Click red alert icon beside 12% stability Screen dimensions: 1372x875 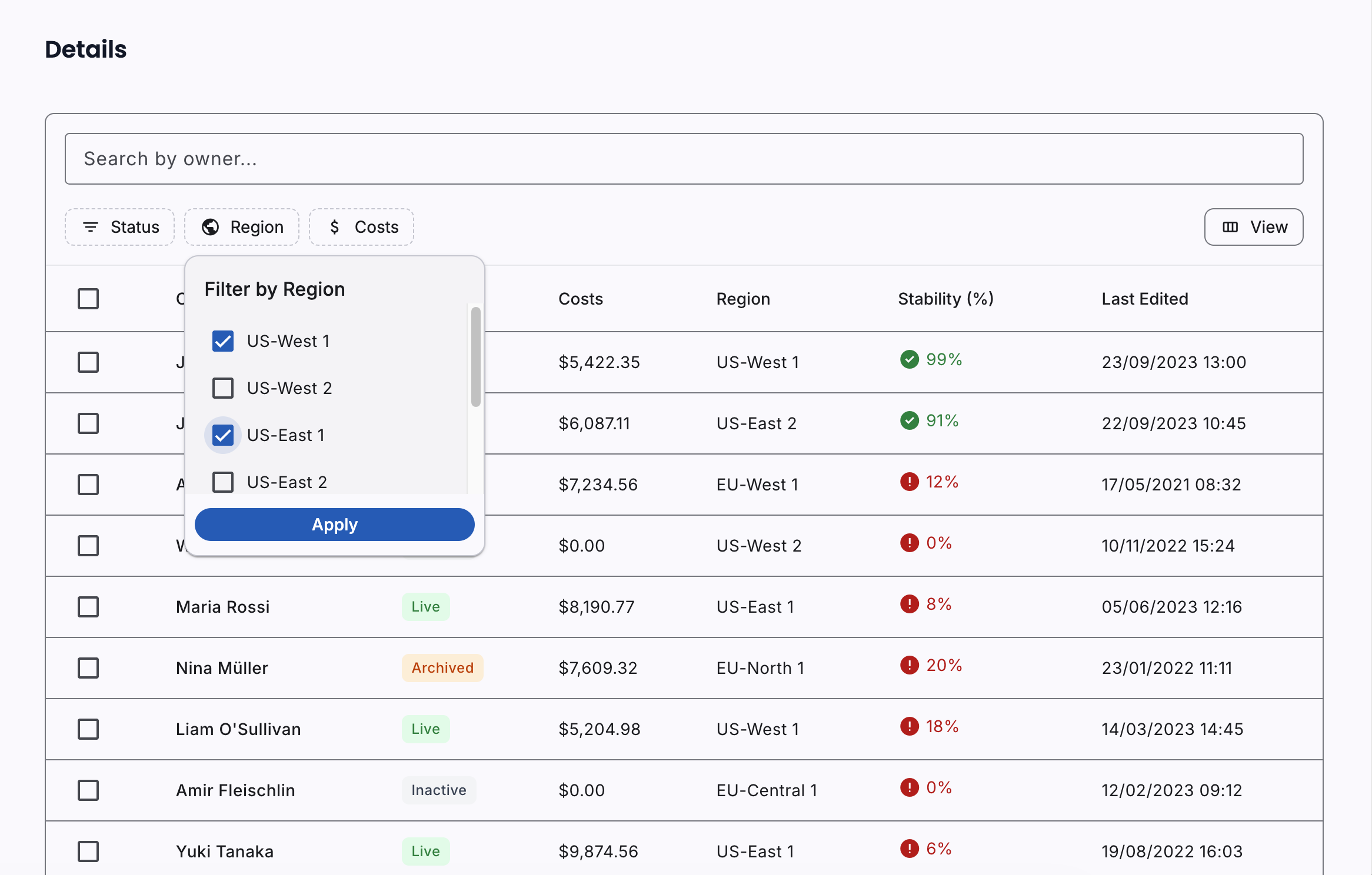coord(909,482)
